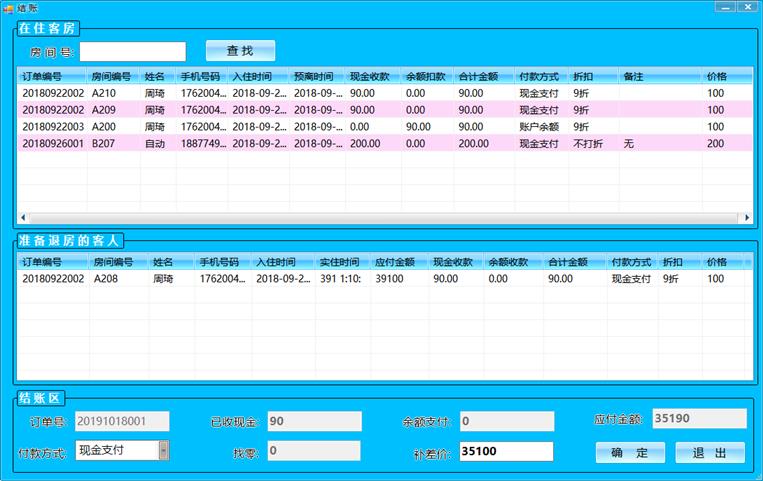Select the room A210 row in the in-house table
The height and width of the screenshot is (481, 763).
111,93
